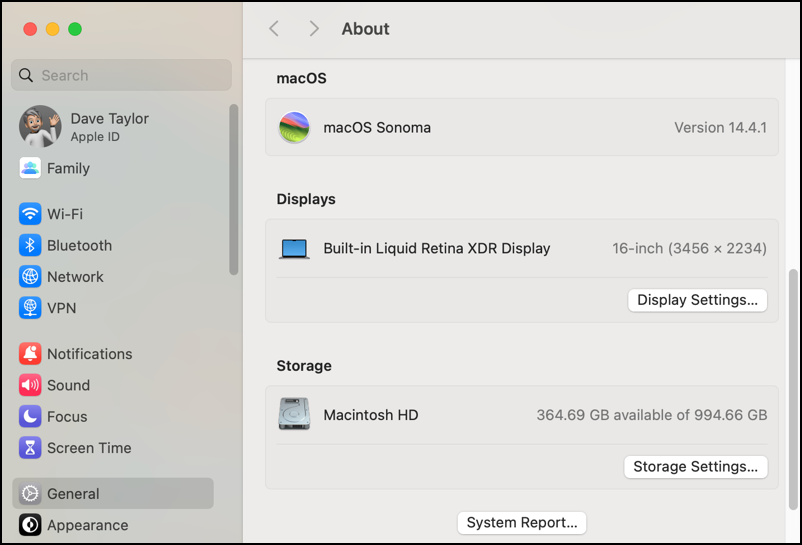Select Wi-Fi in the sidebar
This screenshot has height=545, width=802.
(113, 214)
